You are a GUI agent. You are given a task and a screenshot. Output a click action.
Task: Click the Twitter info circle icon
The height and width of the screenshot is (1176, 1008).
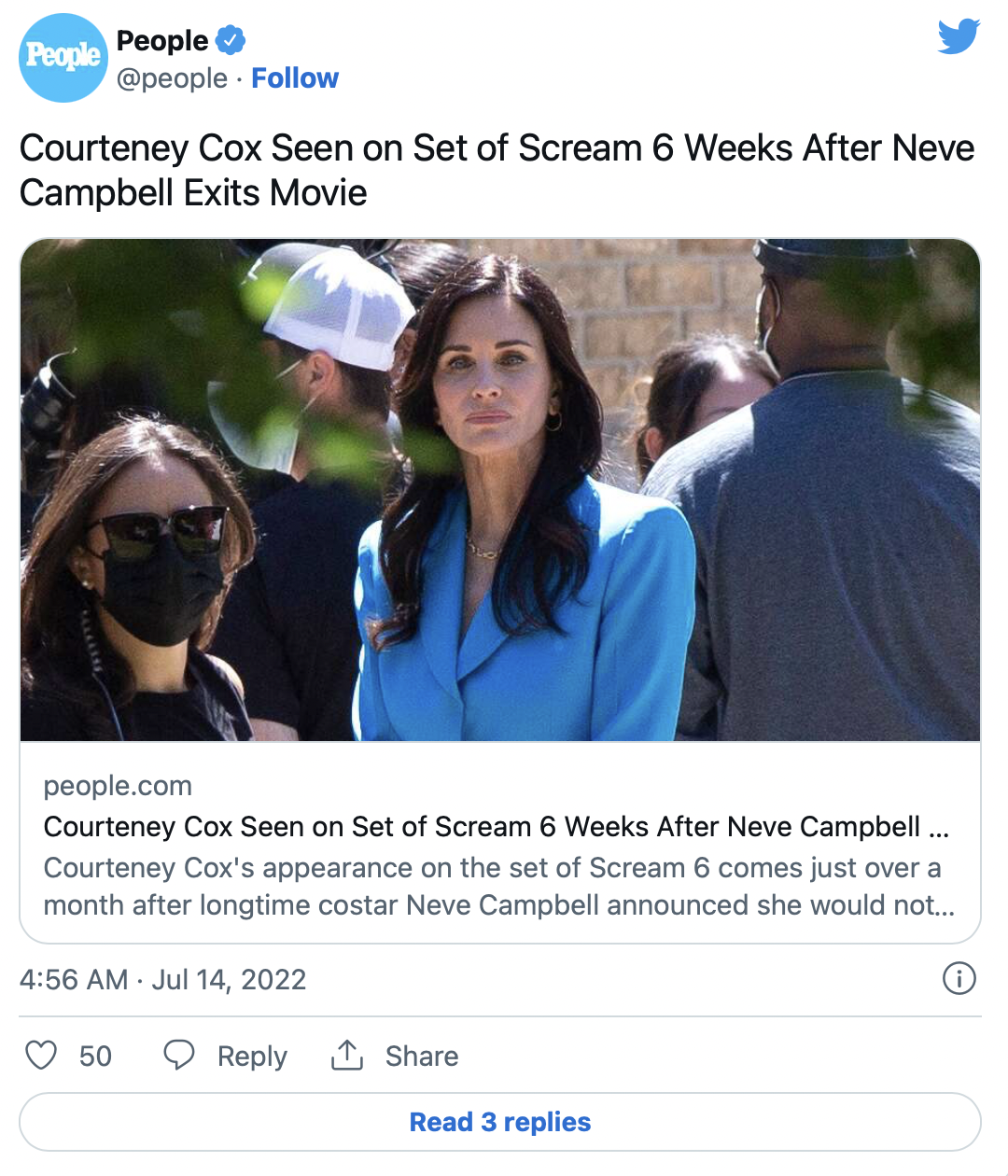959,978
